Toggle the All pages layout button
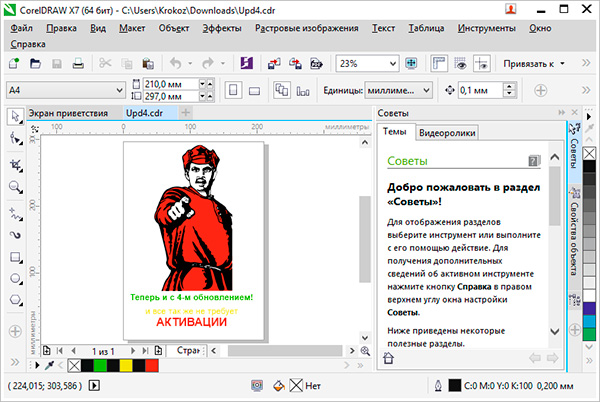 (x=282, y=91)
